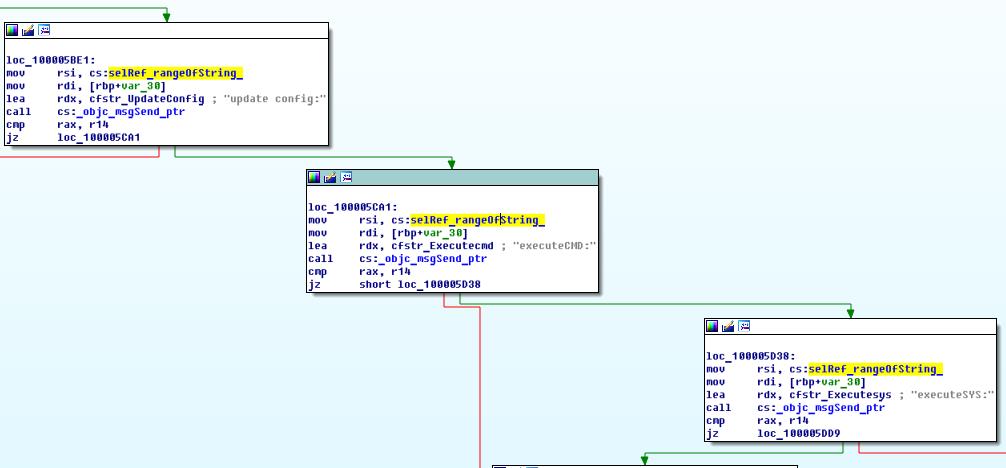Click var_30 operand in loc_100005CA1 block
Image resolution: width=1006 pixels, height=468 pixels.
pos(443,233)
